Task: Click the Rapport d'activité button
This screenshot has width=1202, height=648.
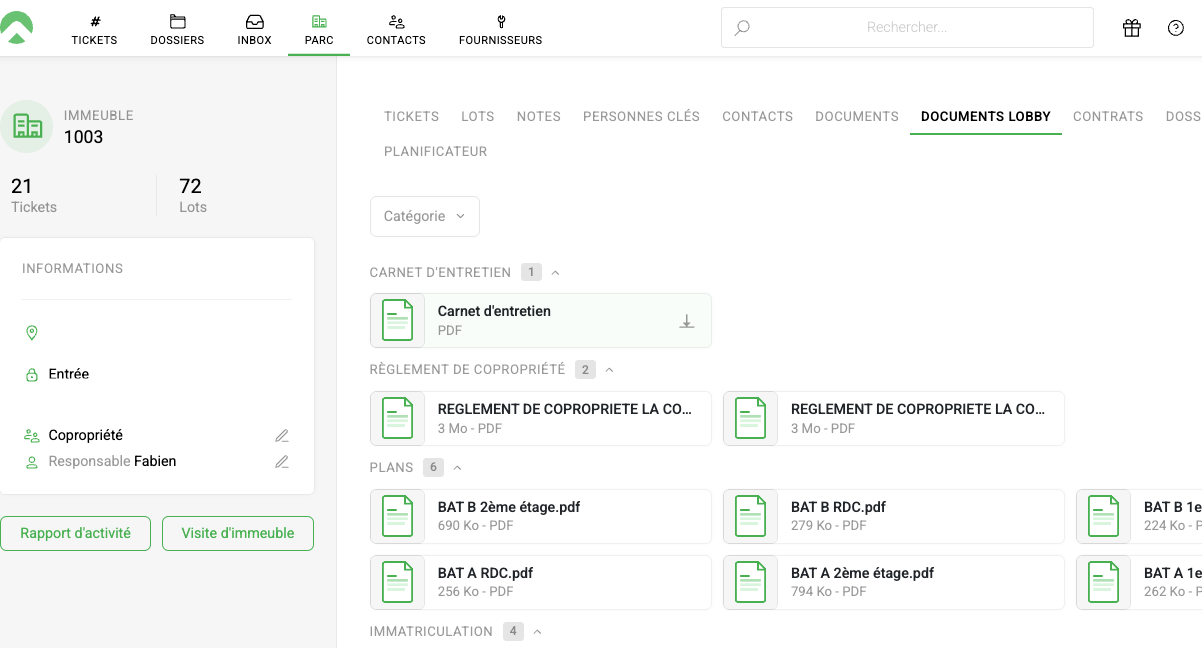Action: (x=75, y=533)
